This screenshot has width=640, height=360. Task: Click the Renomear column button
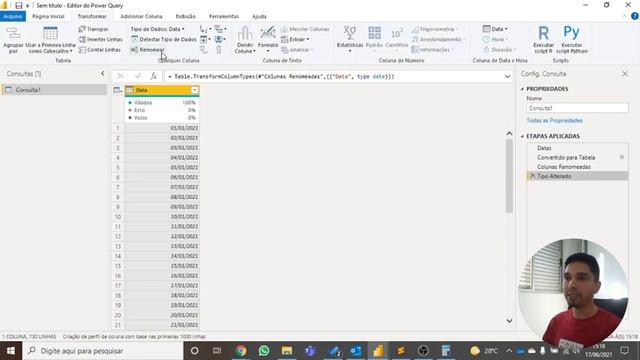(147, 50)
